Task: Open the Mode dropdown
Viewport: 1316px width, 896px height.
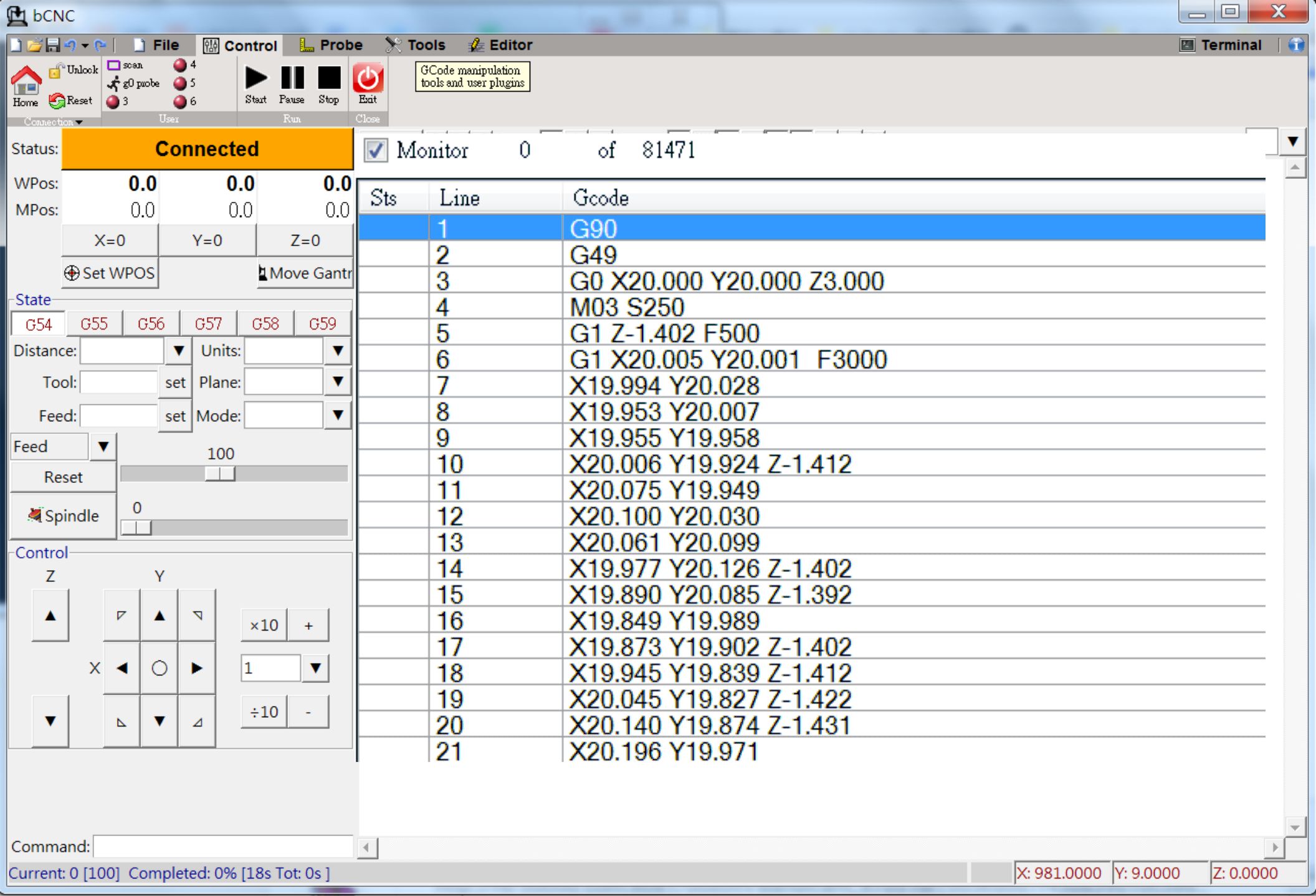Action: (x=338, y=415)
